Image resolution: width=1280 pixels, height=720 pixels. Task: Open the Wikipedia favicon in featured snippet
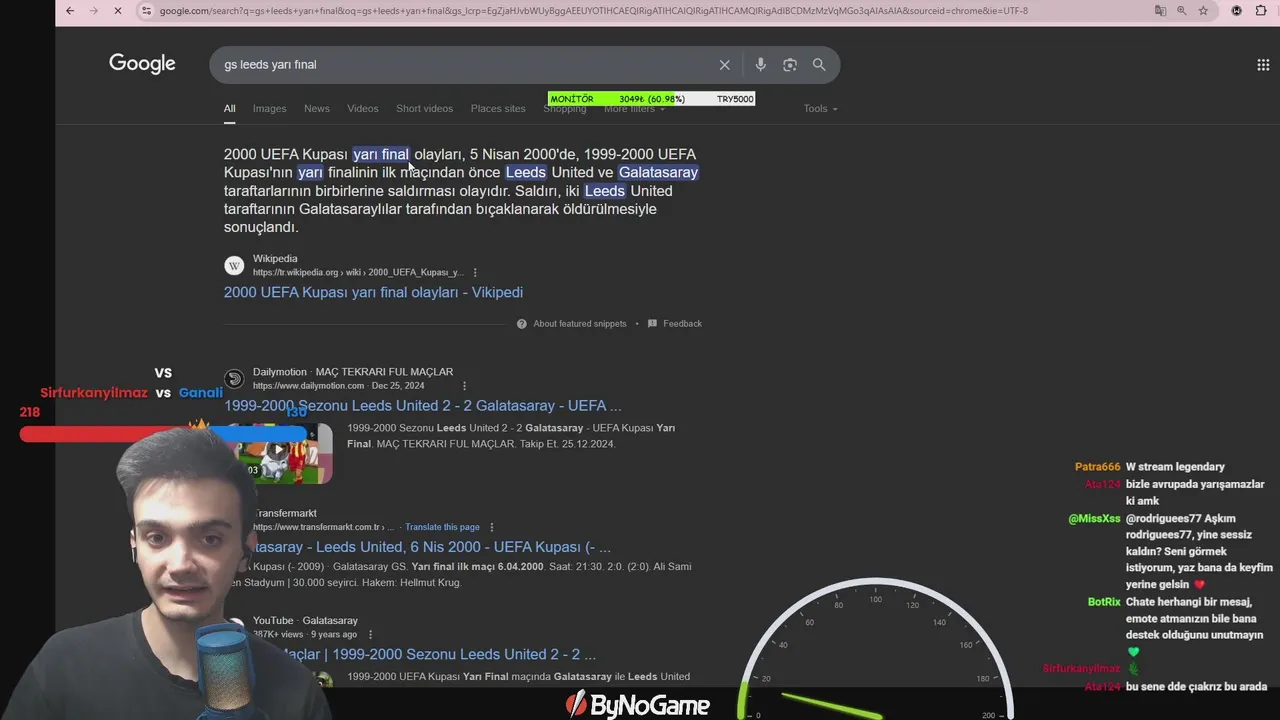point(234,265)
